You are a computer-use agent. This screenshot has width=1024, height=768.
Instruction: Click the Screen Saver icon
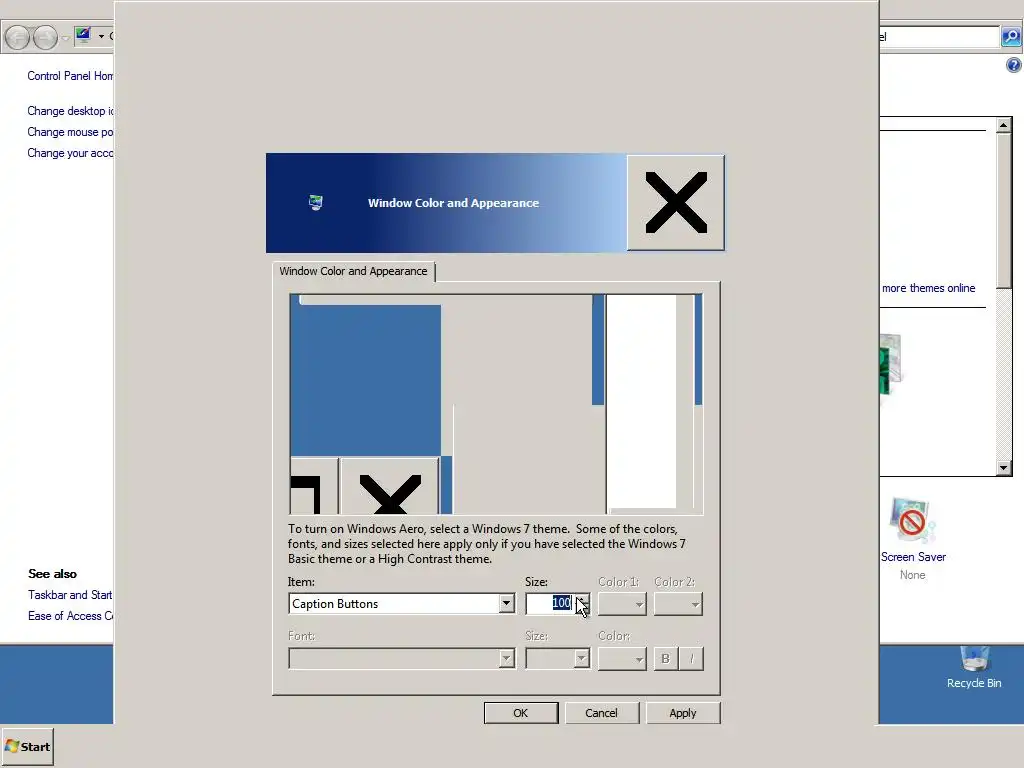tap(912, 520)
